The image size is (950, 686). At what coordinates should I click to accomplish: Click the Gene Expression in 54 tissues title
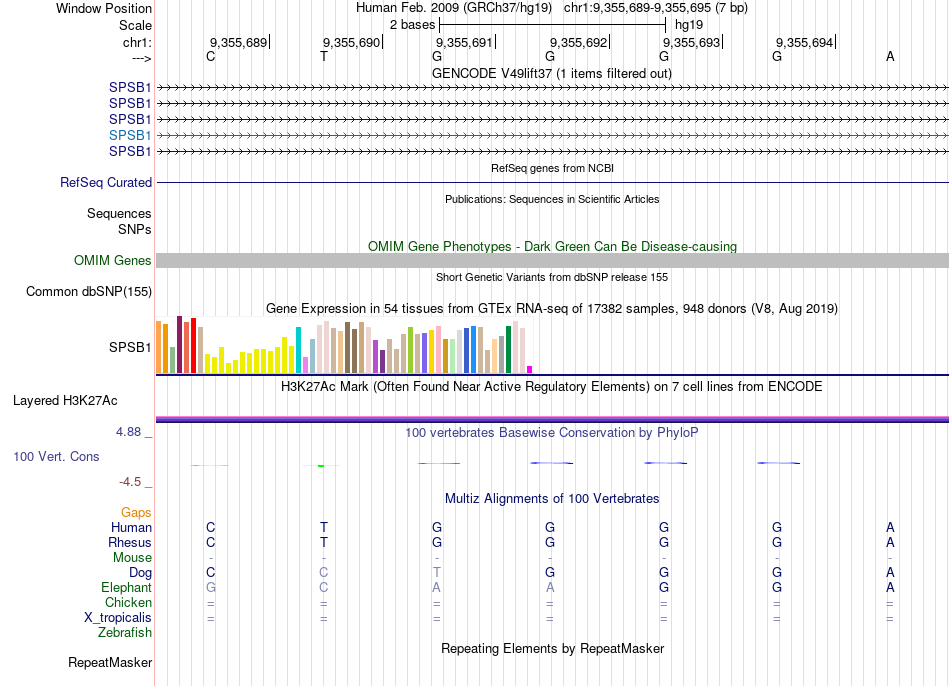coord(552,308)
